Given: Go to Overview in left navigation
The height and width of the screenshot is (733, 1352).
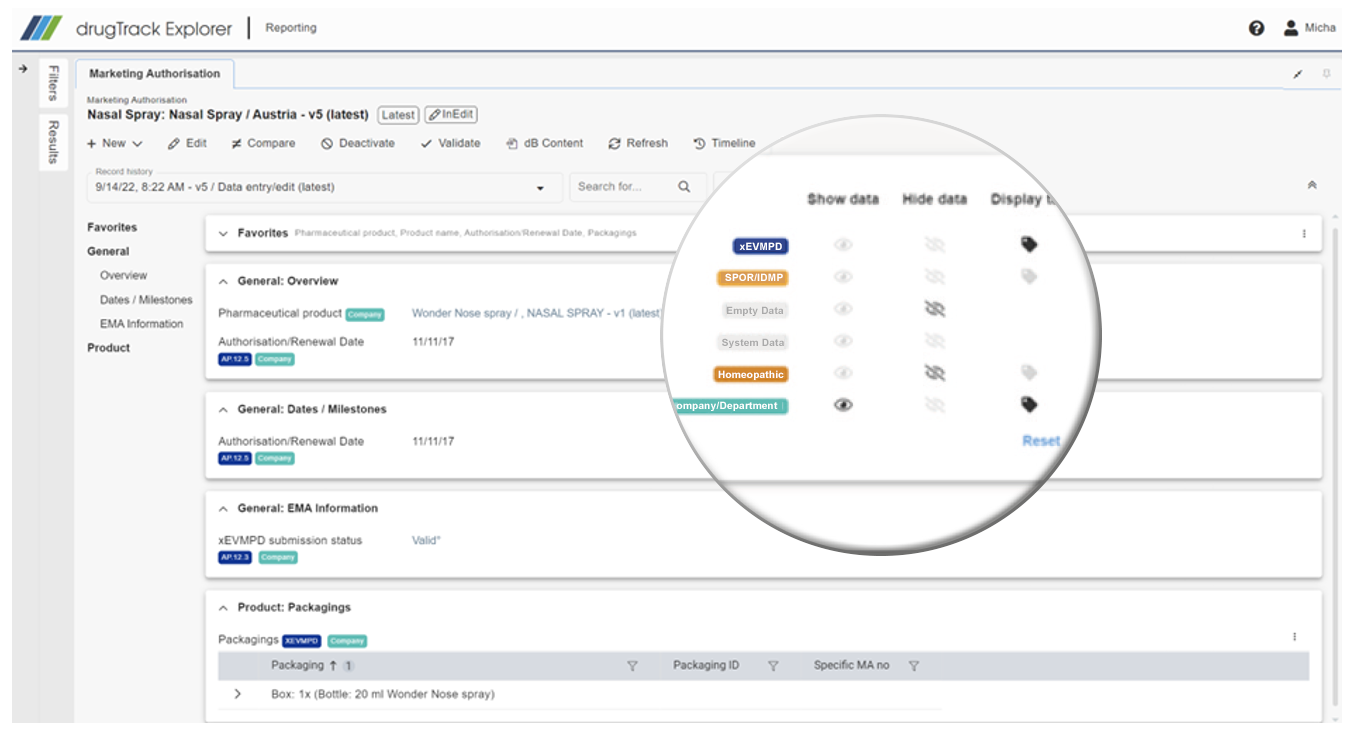Looking at the screenshot, I should (x=123, y=275).
